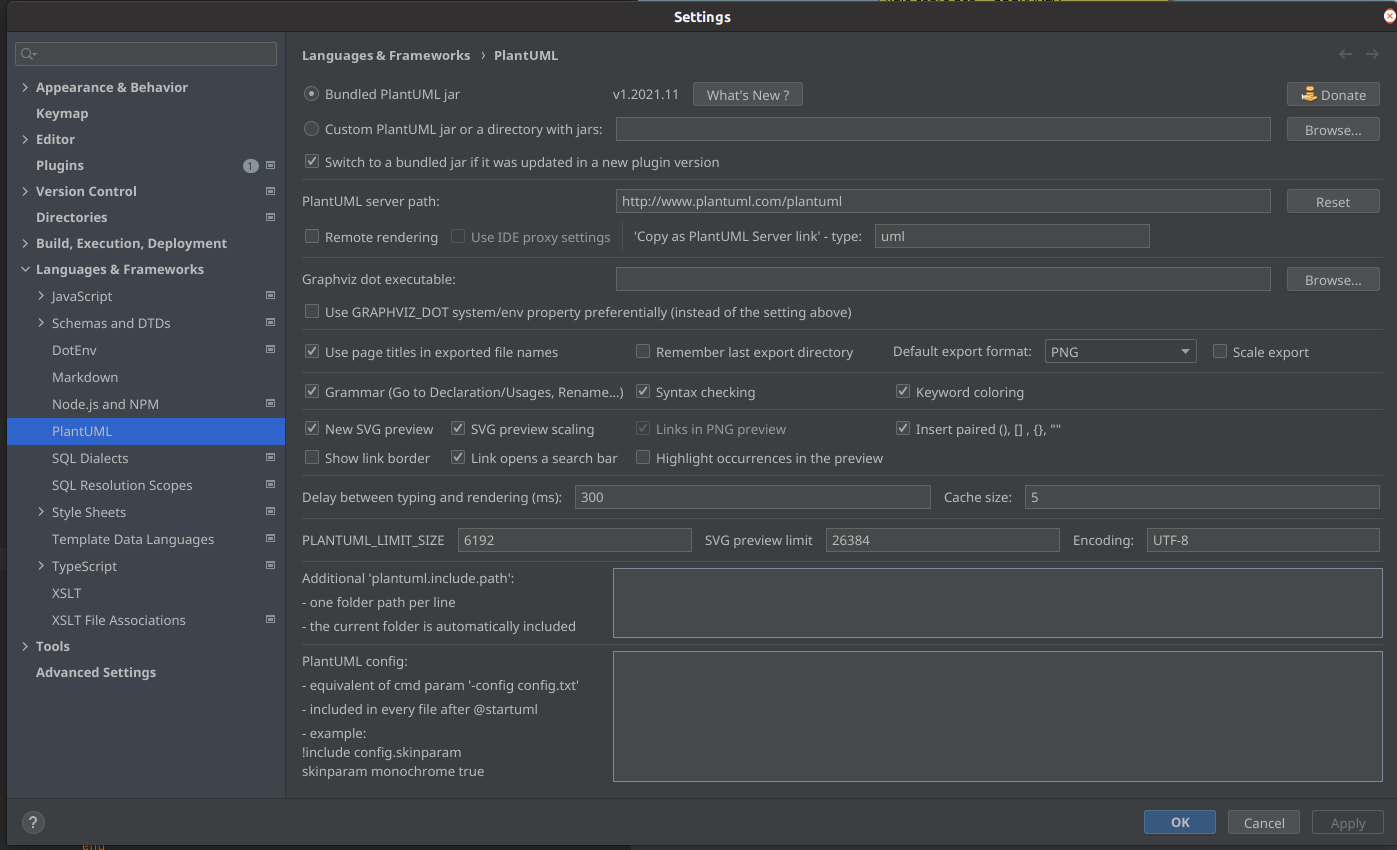This screenshot has width=1397, height=850.
Task: Enable Scale export checkbox
Action: click(x=1220, y=352)
